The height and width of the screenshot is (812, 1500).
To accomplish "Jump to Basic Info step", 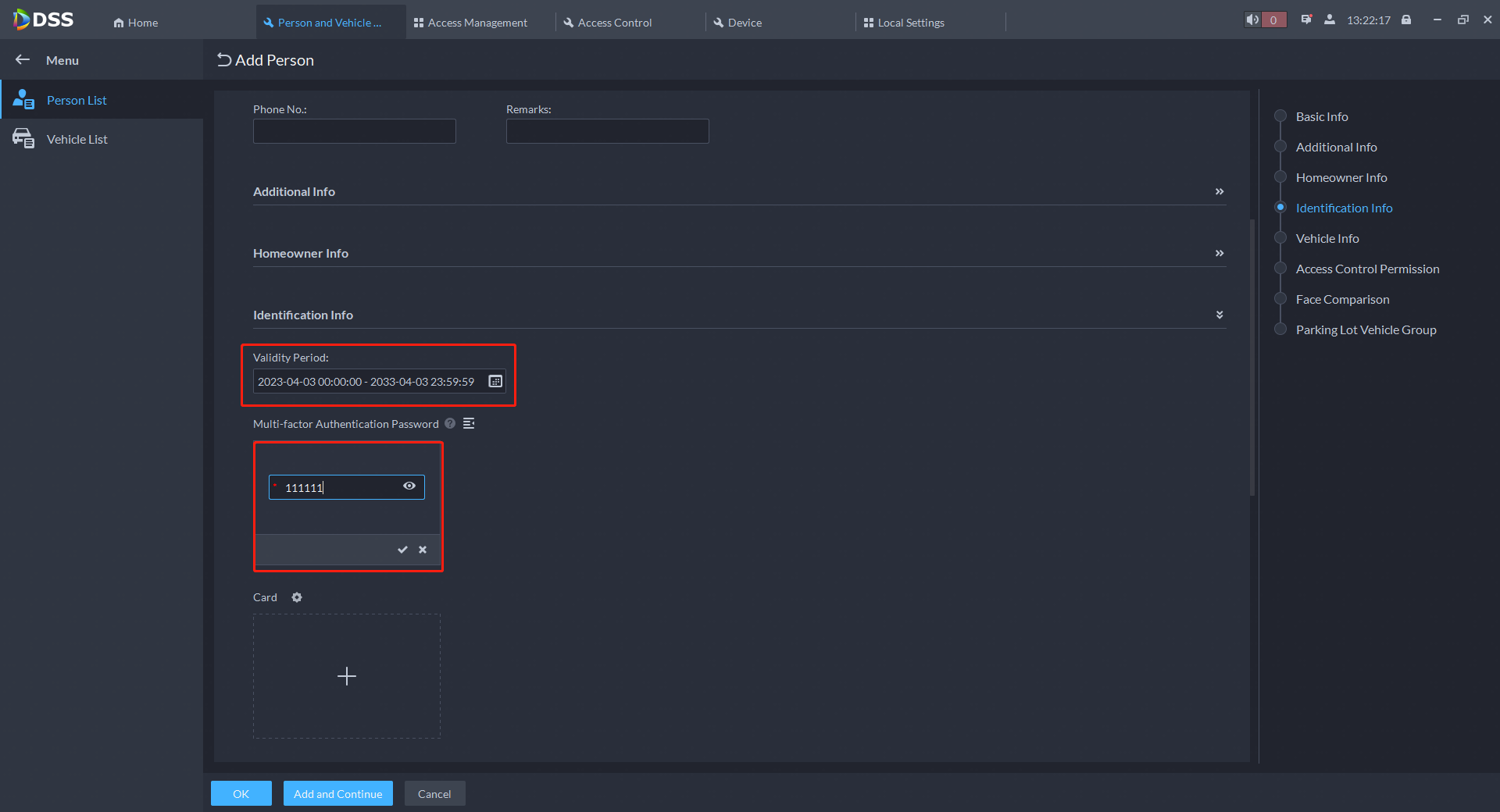I will pos(1322,116).
